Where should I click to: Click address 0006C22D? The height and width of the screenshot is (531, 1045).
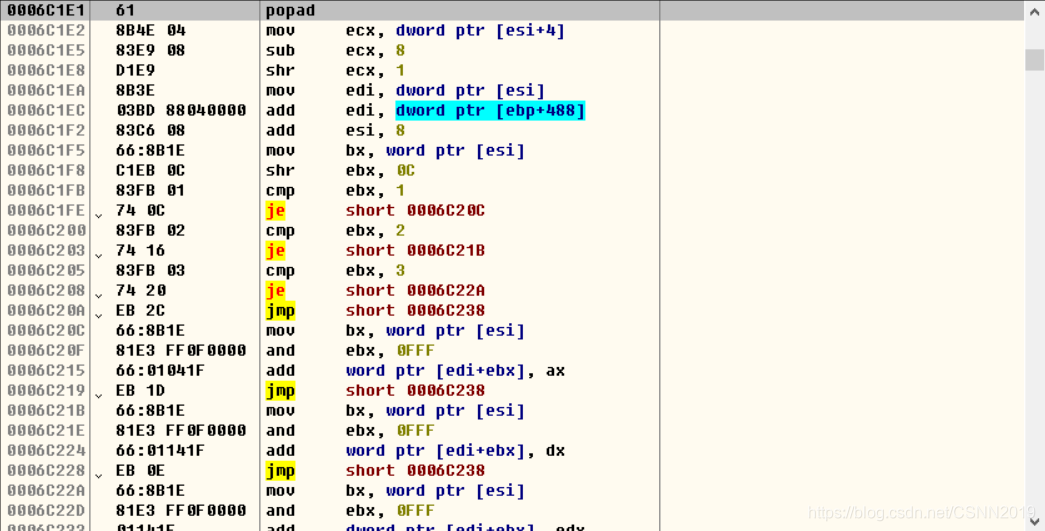[x=47, y=510]
